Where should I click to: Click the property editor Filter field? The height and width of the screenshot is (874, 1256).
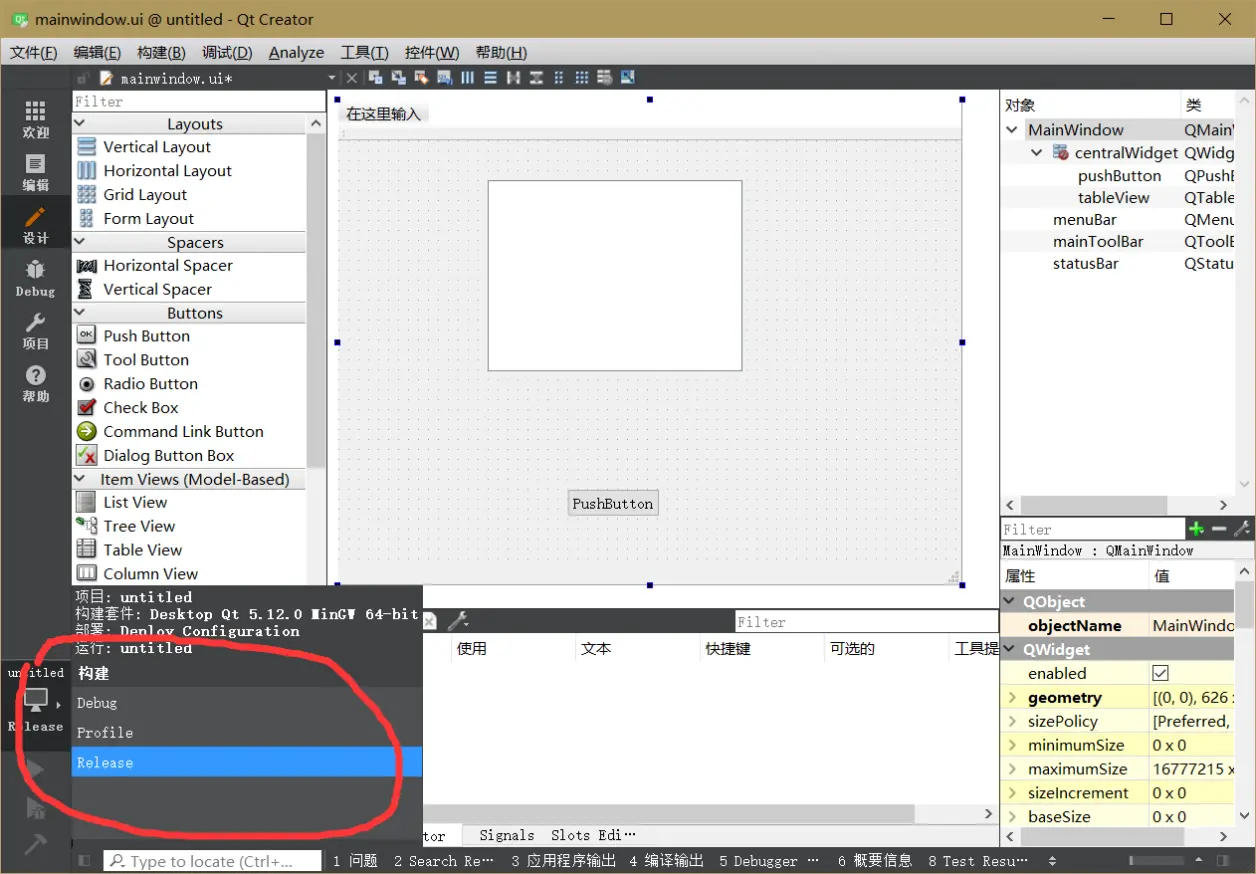click(1092, 530)
